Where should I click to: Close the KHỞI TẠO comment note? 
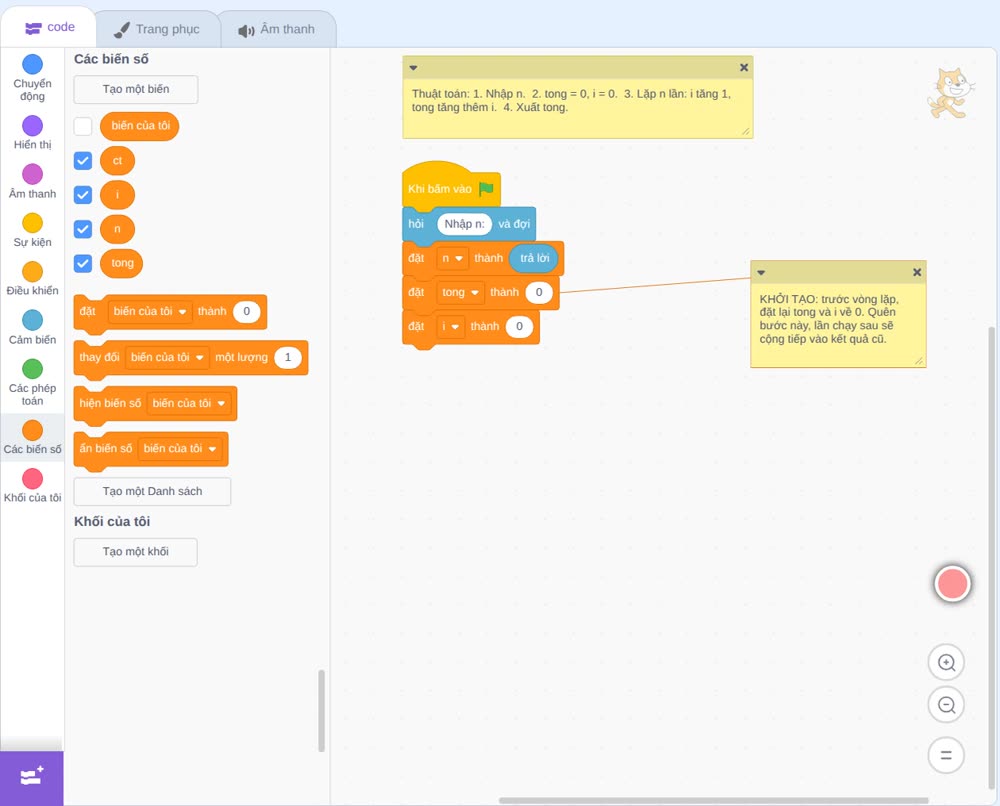[917, 272]
